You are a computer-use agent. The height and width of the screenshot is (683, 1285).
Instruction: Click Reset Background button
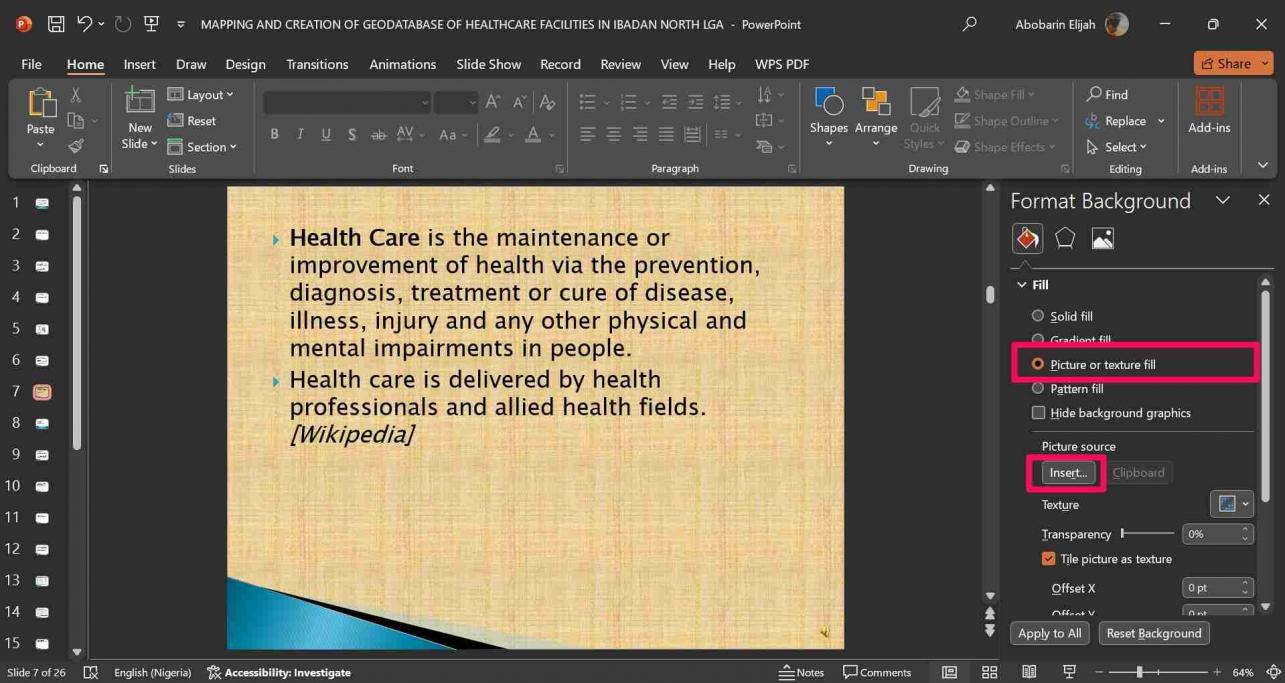click(x=1154, y=633)
